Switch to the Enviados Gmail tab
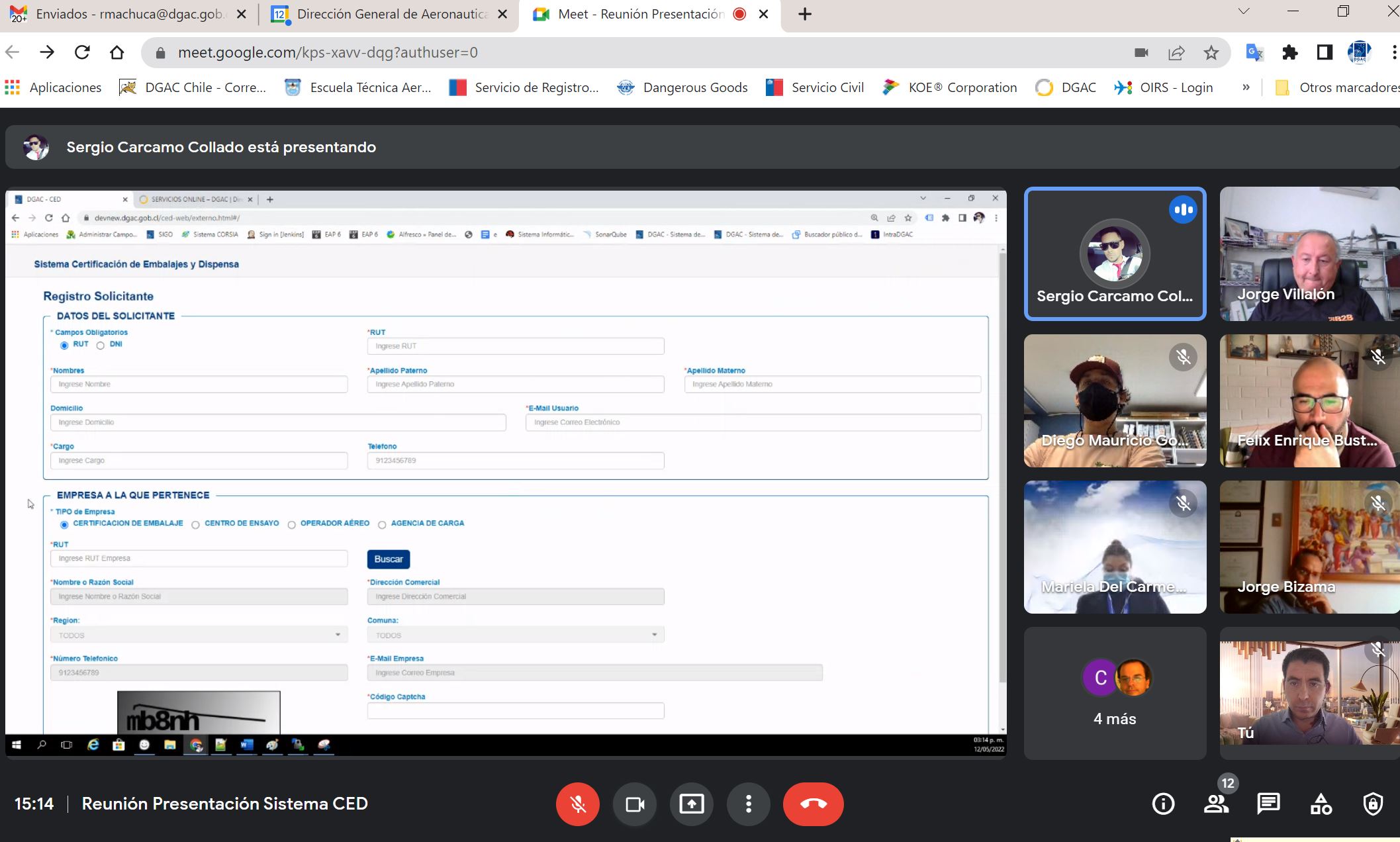The height and width of the screenshot is (842, 1400). click(x=129, y=14)
